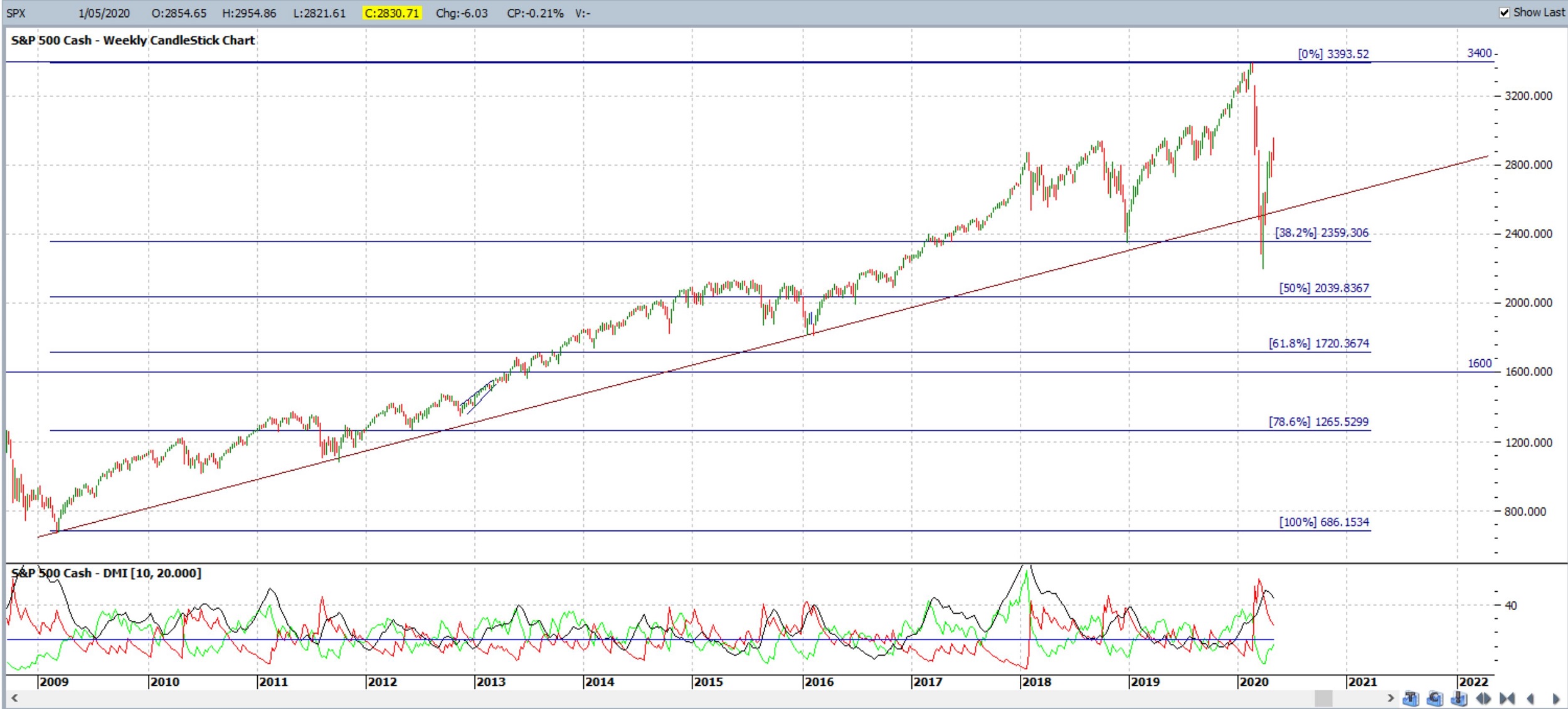Click the 1600 horizontal line label
1568x709 pixels.
[x=1479, y=364]
